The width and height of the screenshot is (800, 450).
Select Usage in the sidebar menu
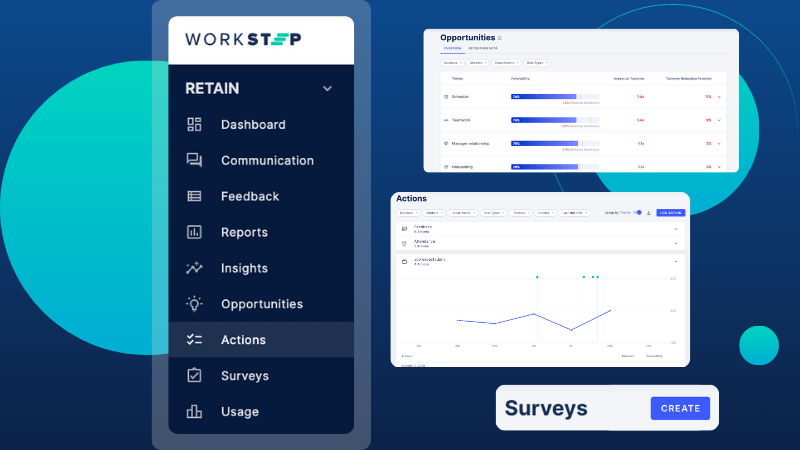click(261, 411)
